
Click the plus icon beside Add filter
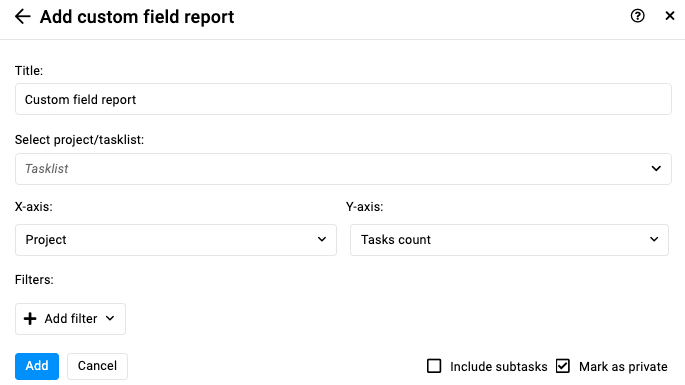30,319
